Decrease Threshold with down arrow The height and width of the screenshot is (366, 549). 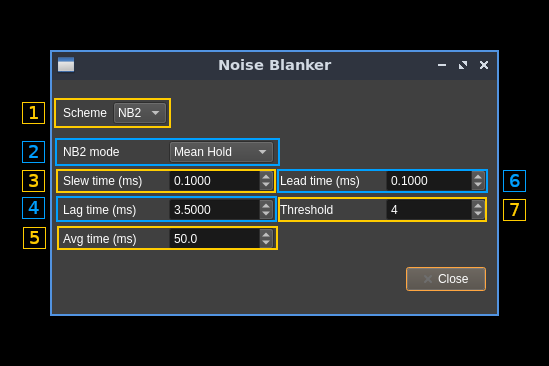tap(478, 214)
